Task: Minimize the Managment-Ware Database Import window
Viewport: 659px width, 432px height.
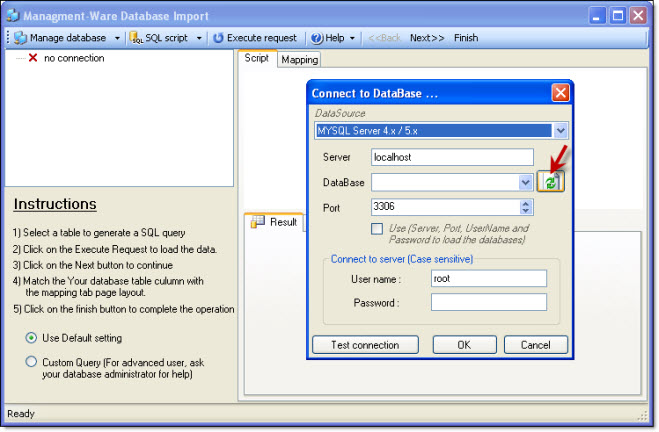Action: pyautogui.click(x=597, y=16)
